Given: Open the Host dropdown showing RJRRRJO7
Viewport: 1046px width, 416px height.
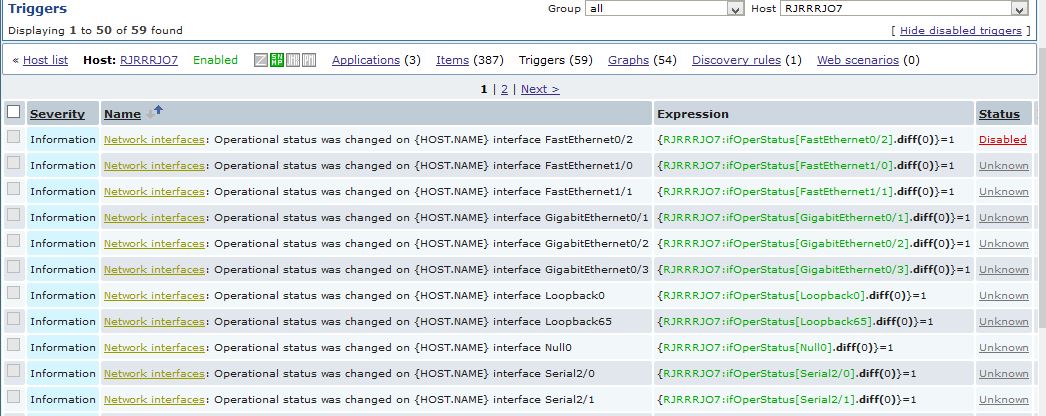Looking at the screenshot, I should pyautogui.click(x=904, y=9).
